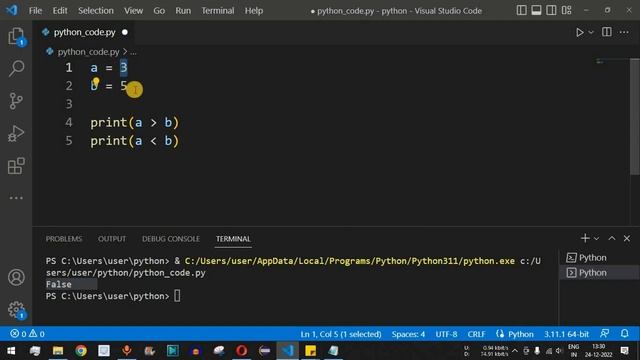Image resolution: width=640 pixels, height=360 pixels.
Task: Switch to the DEBUG CONSOLE tab
Action: click(171, 239)
